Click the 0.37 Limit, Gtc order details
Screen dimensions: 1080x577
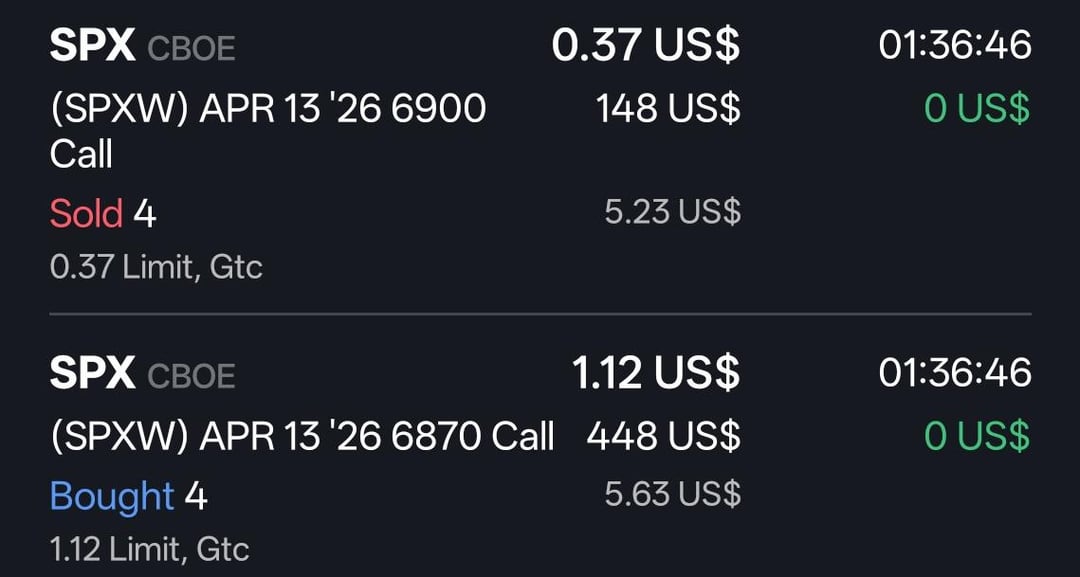(156, 267)
